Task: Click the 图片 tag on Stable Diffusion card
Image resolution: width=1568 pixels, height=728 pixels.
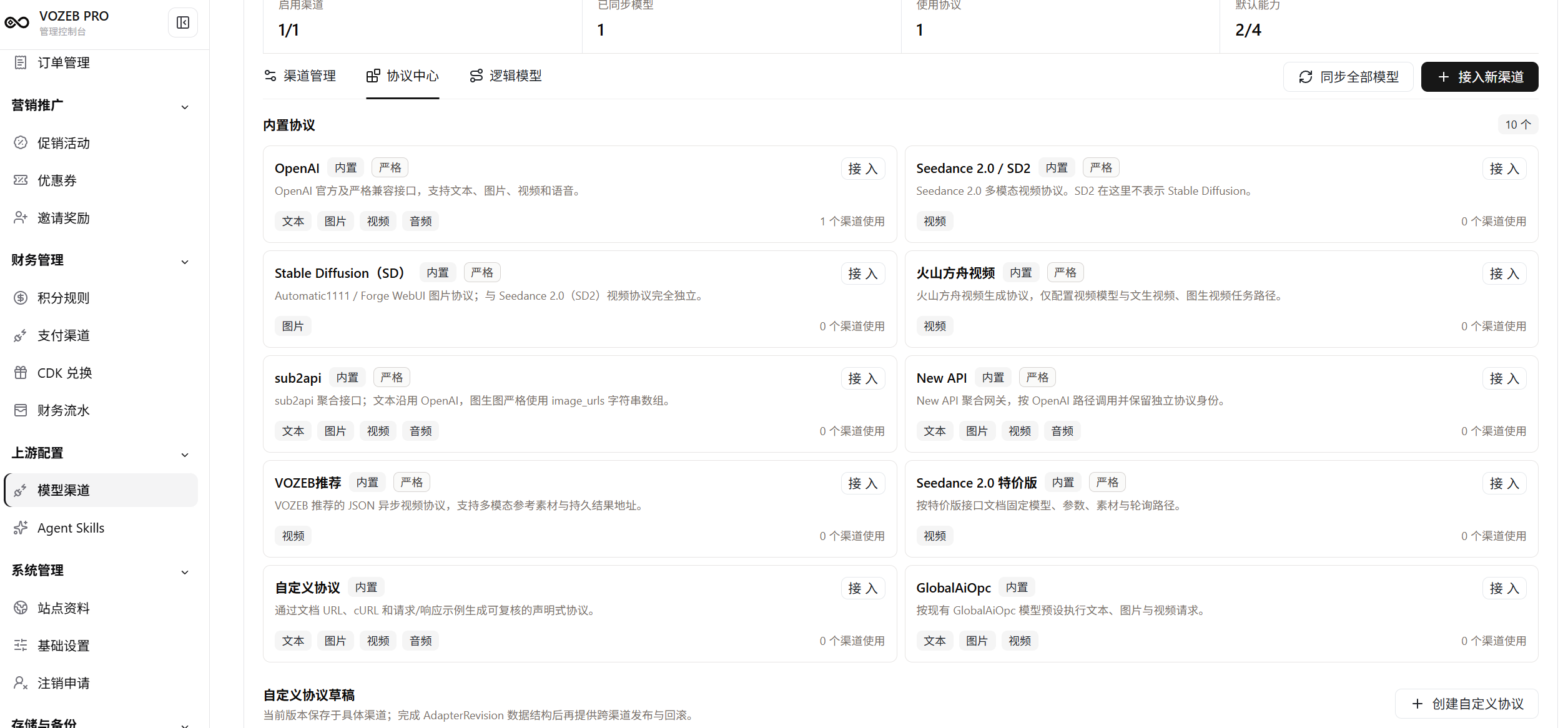Action: point(292,327)
